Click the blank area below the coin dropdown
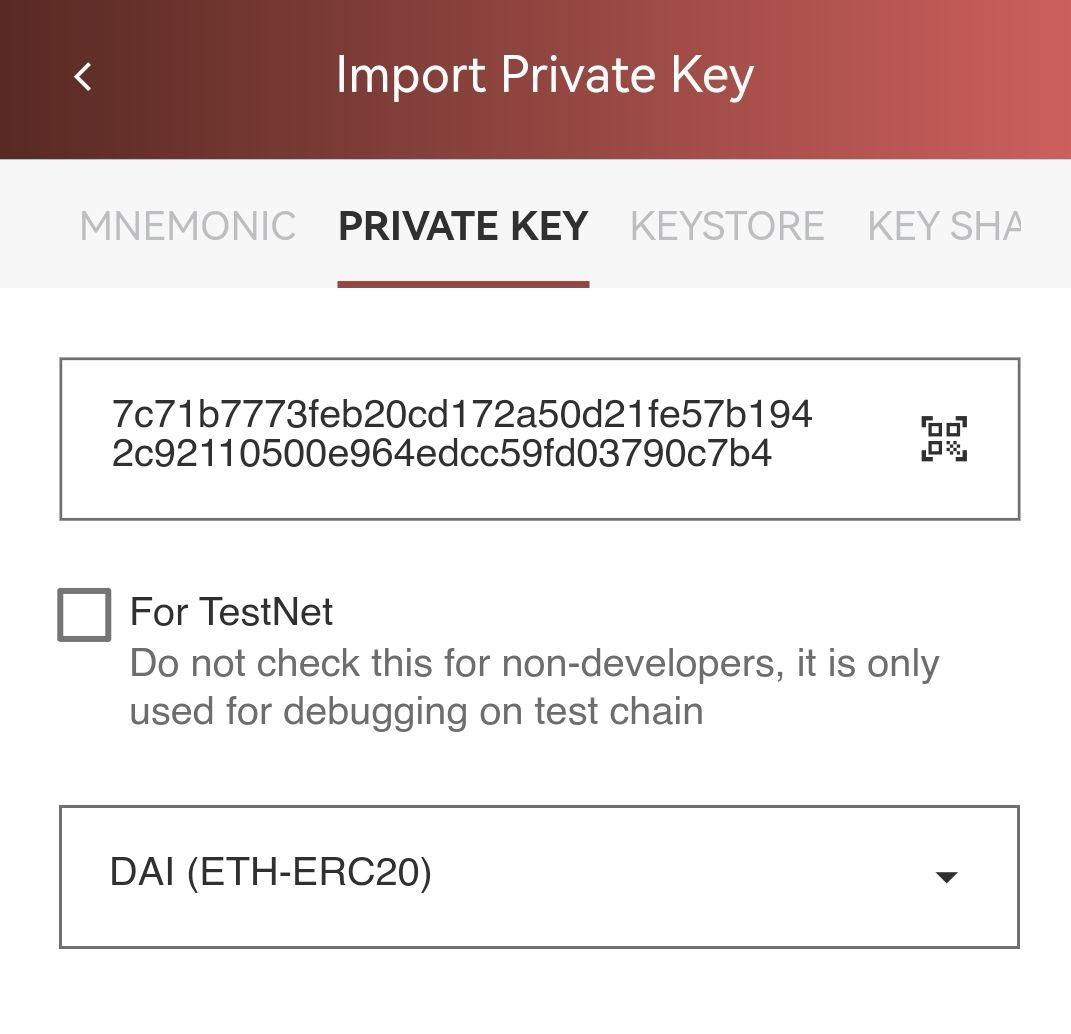 [540, 992]
